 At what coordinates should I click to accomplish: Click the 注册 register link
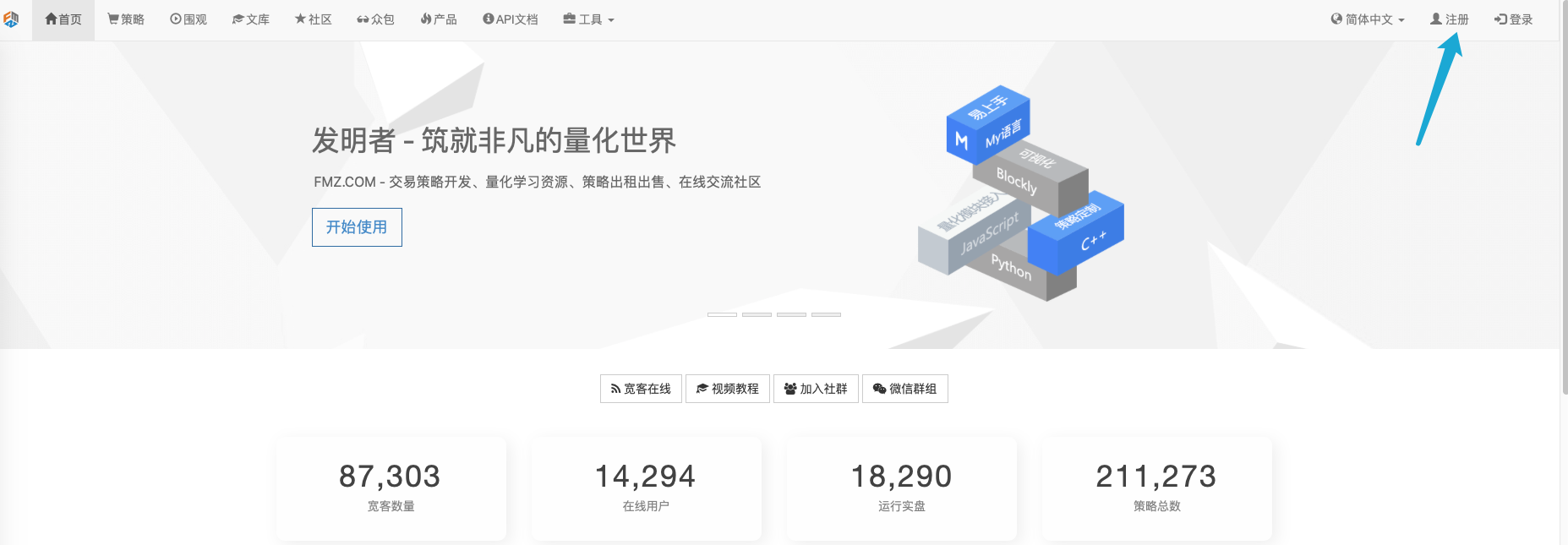1449,19
